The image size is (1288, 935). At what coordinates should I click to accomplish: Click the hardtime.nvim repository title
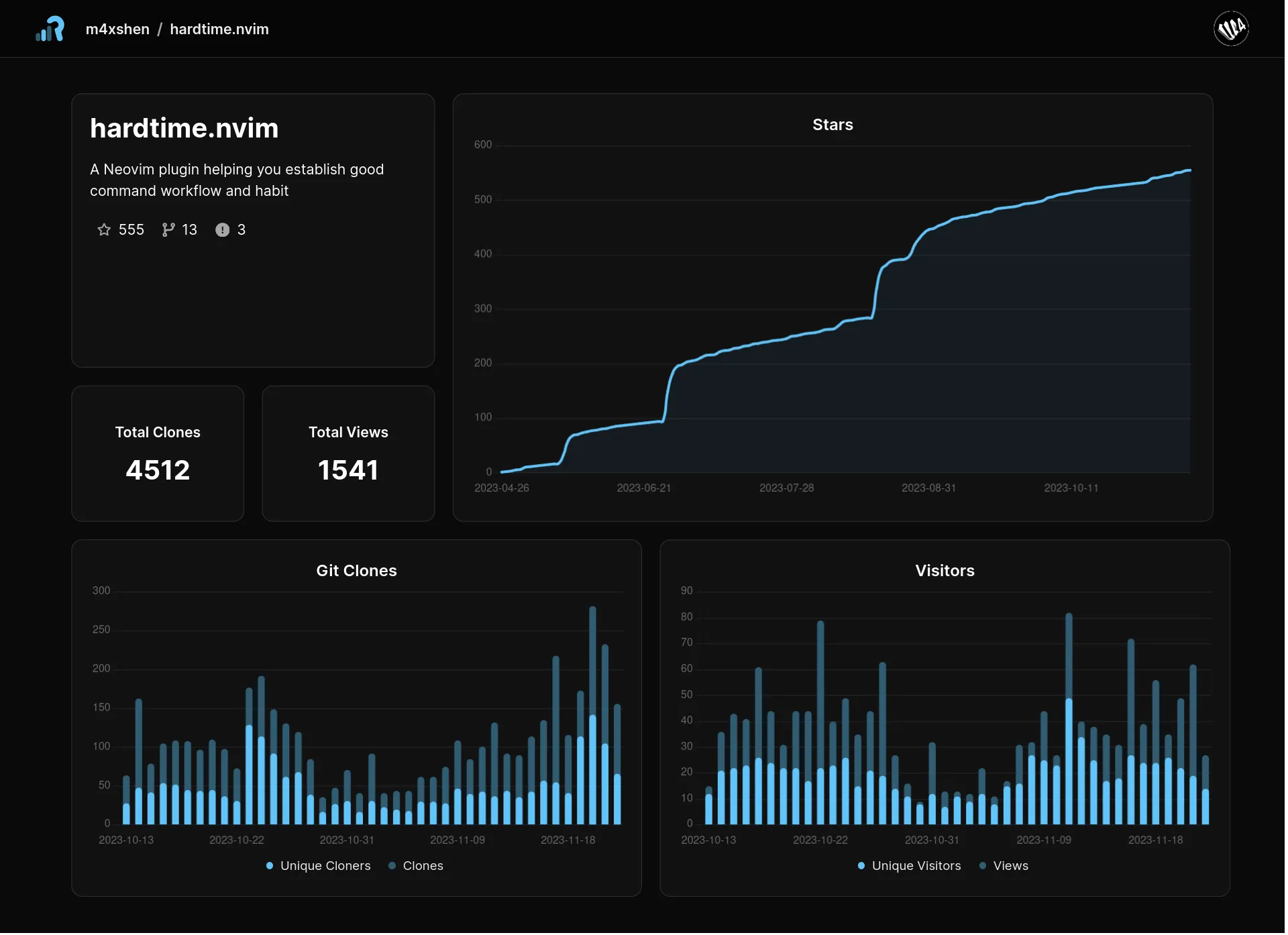tap(184, 128)
